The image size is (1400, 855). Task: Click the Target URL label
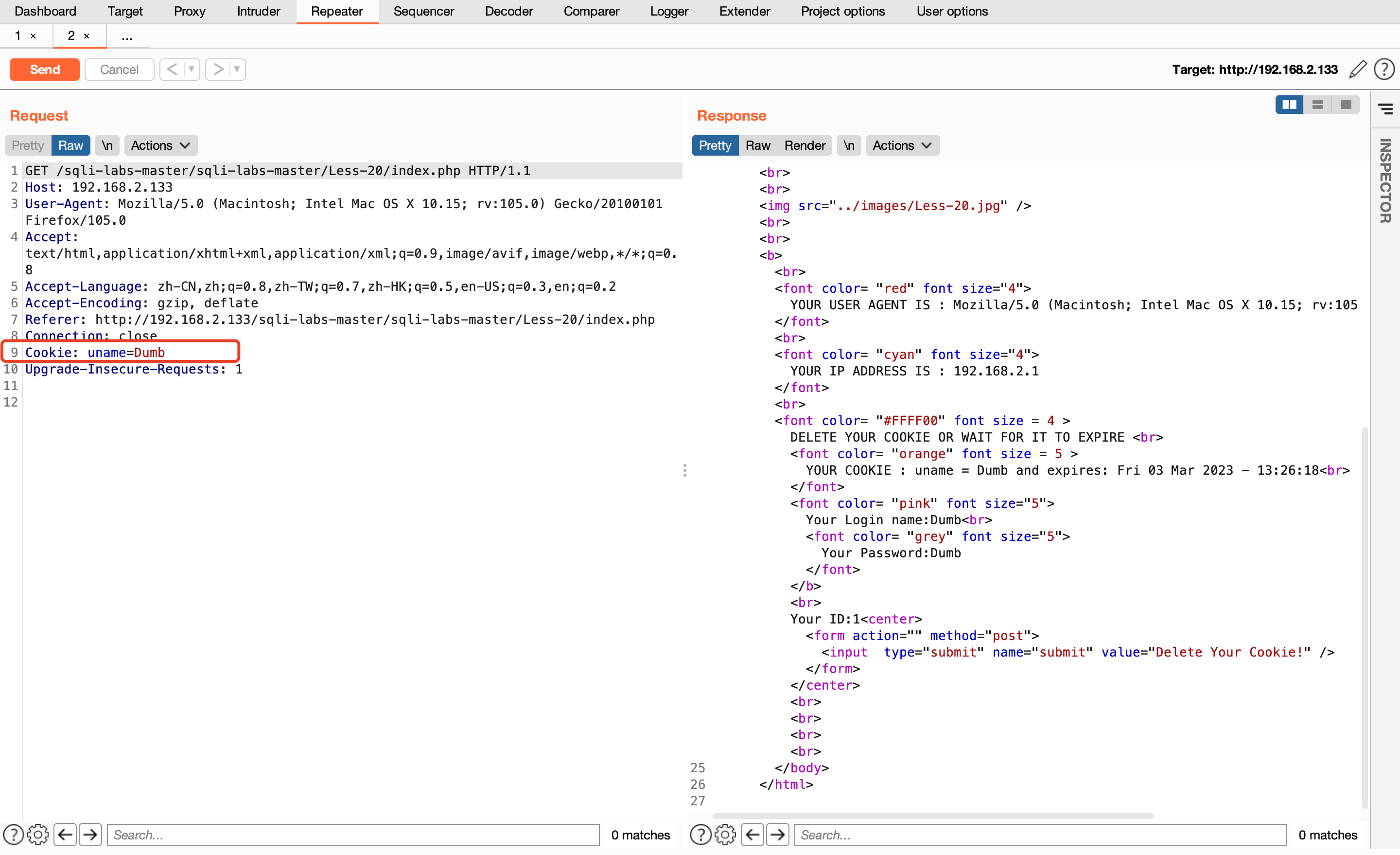tap(1255, 70)
